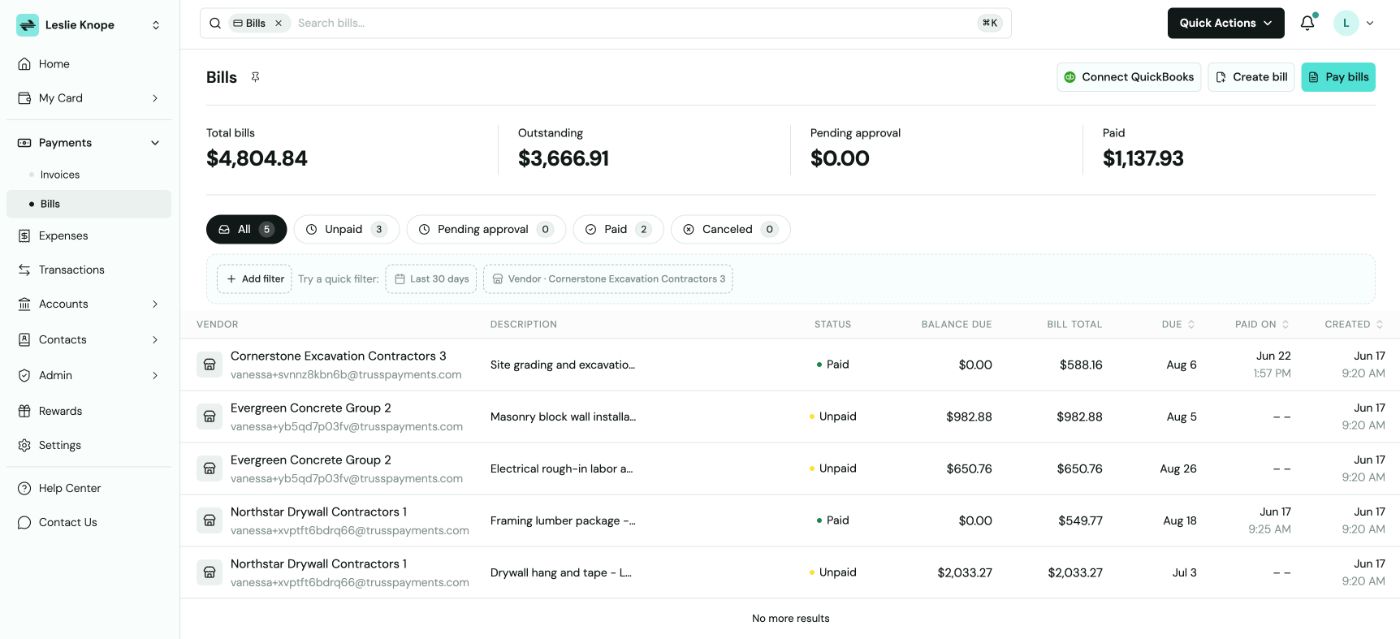Click the Accounts sidebar icon
1400x639 pixels.
coord(25,304)
